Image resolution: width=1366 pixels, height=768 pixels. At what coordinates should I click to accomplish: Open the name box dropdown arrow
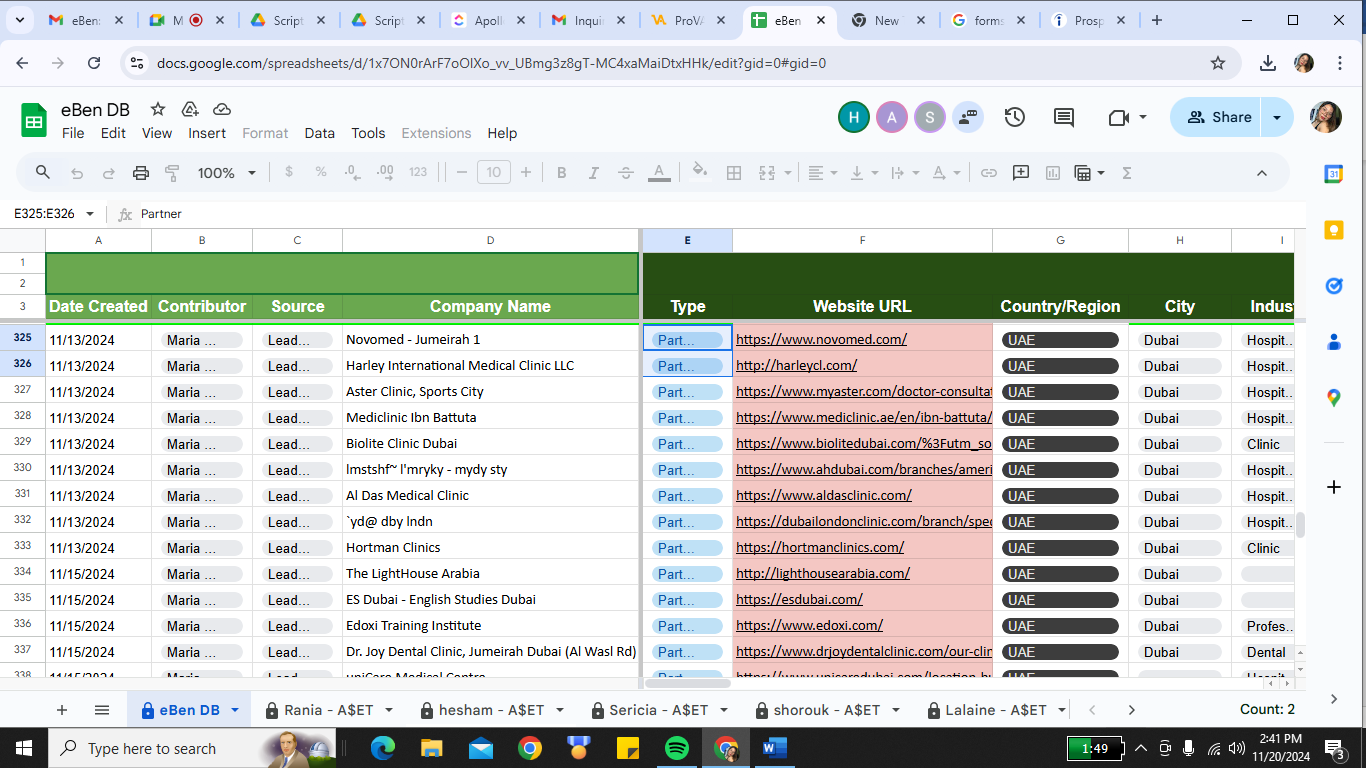[90, 214]
